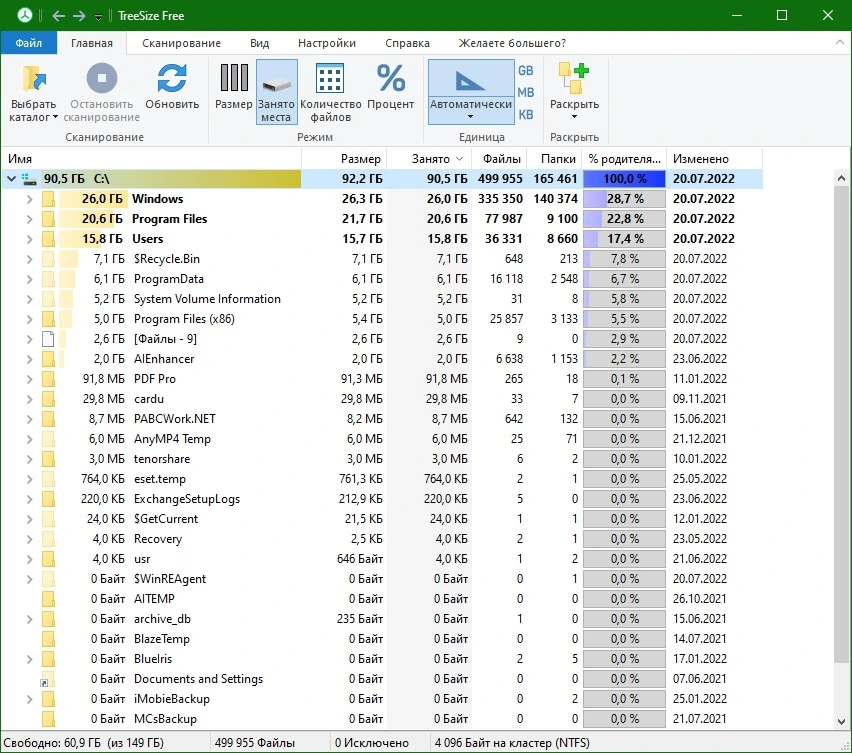Image resolution: width=852 pixels, height=753 pixels.
Task: Expand the Program Files folder
Action: [x=29, y=219]
